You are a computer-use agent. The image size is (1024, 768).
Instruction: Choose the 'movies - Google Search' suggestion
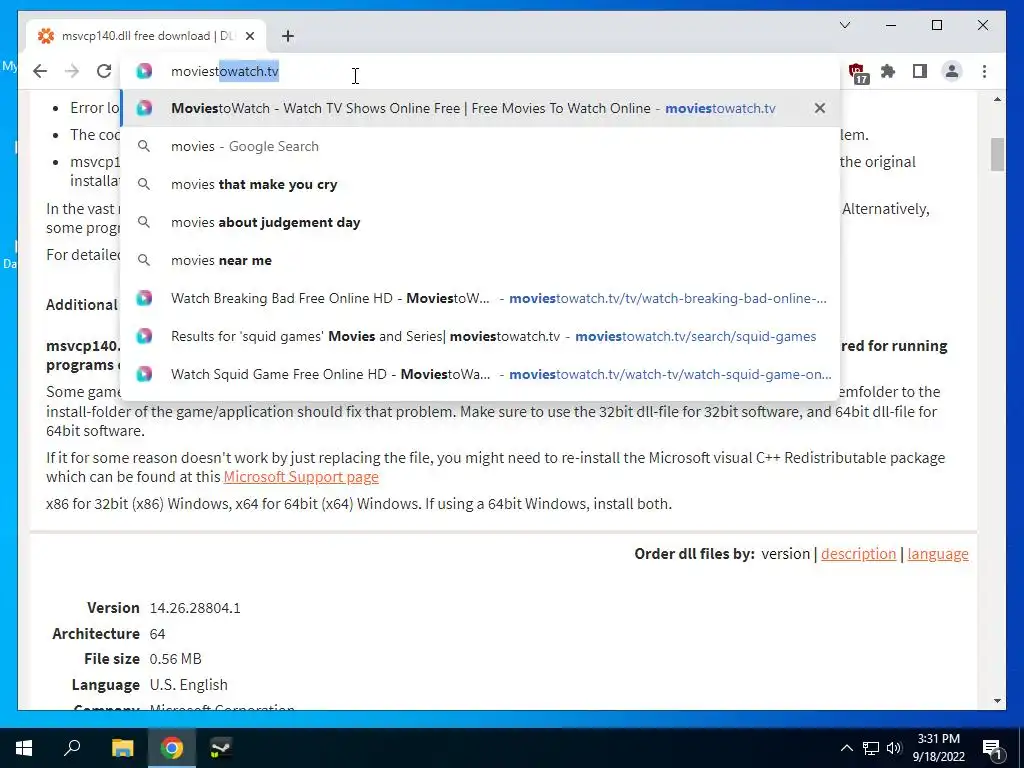480,146
